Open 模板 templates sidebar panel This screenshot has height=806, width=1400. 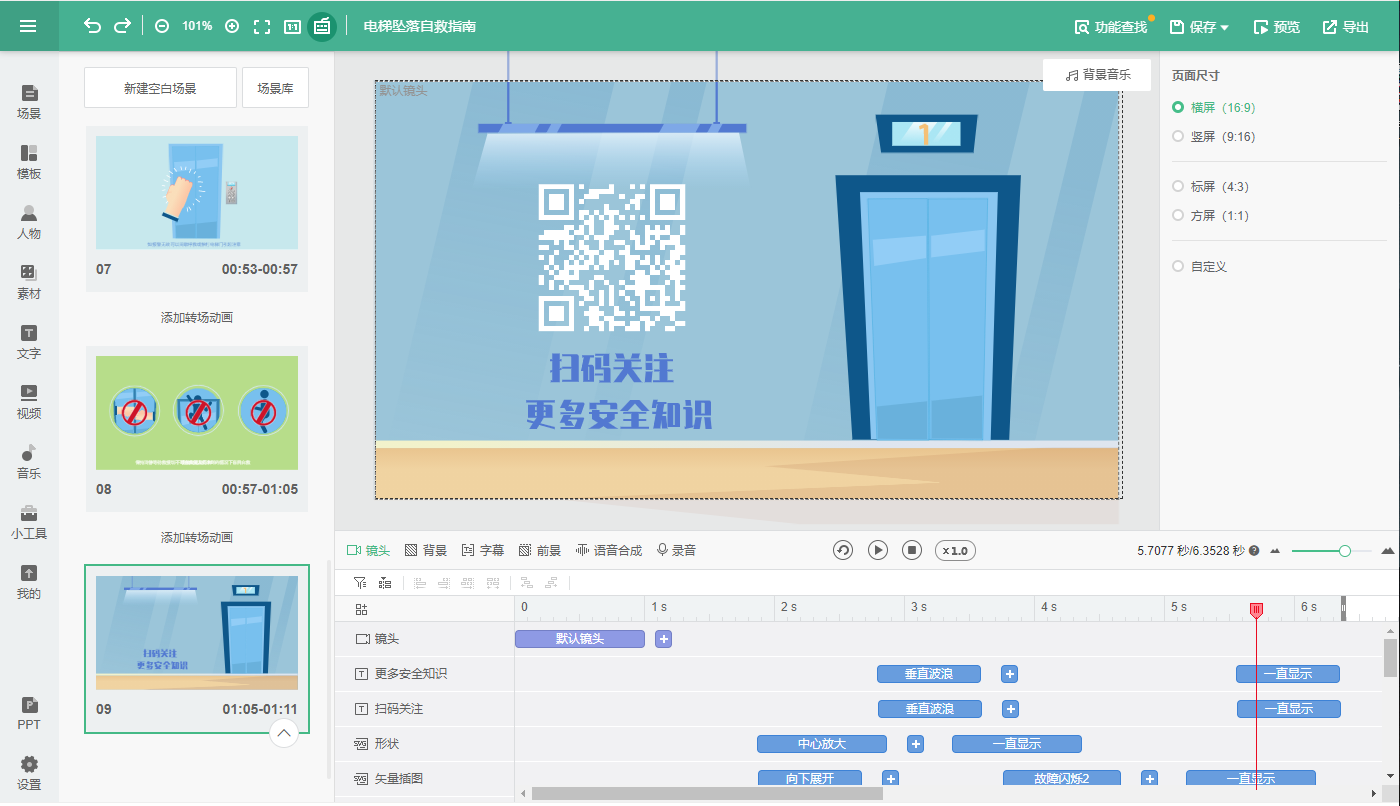click(29, 162)
